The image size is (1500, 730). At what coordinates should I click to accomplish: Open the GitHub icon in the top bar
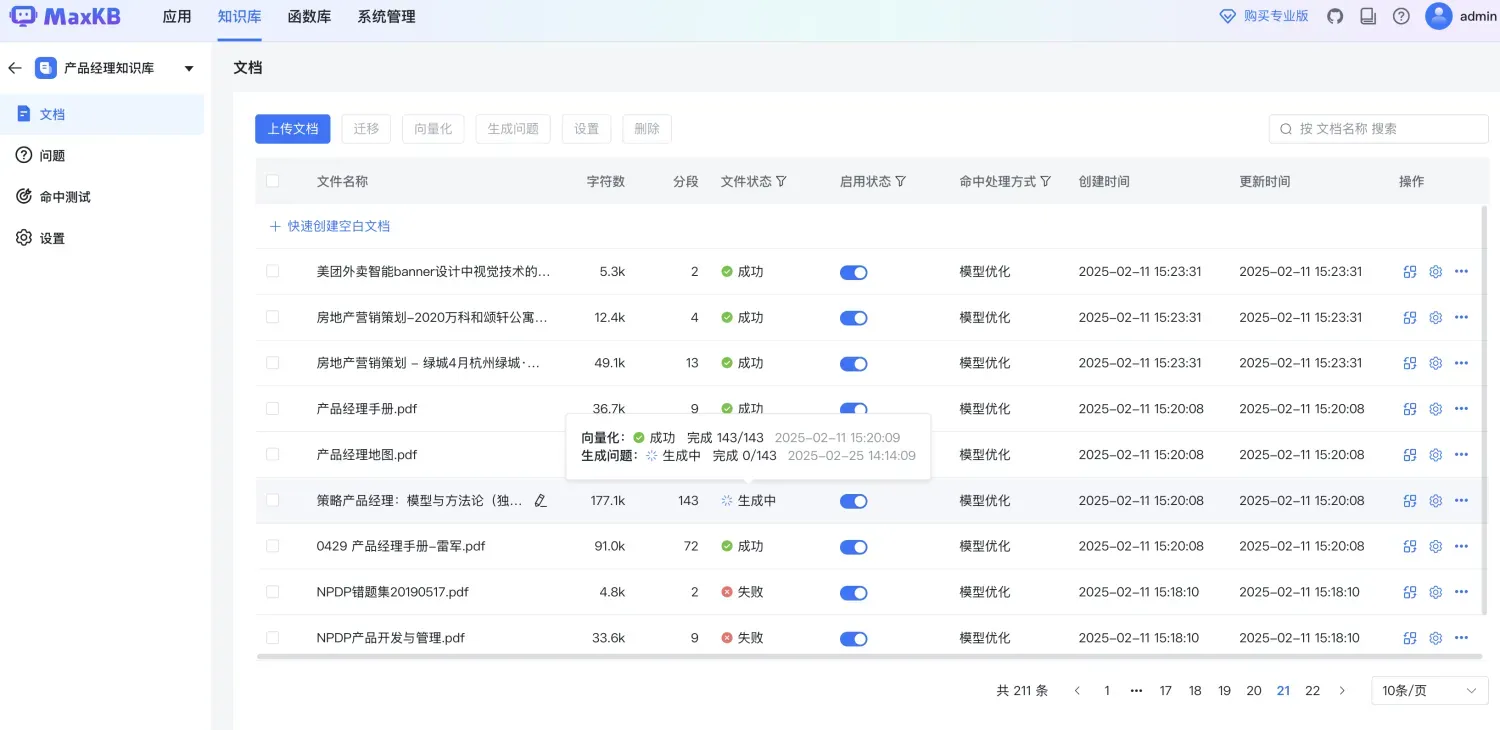(1334, 16)
